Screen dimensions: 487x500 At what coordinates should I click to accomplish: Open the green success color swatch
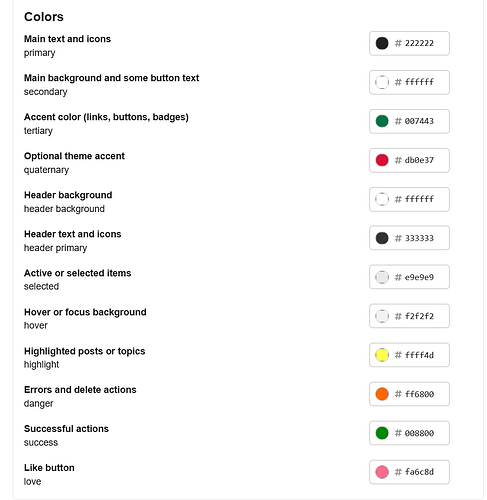click(382, 433)
